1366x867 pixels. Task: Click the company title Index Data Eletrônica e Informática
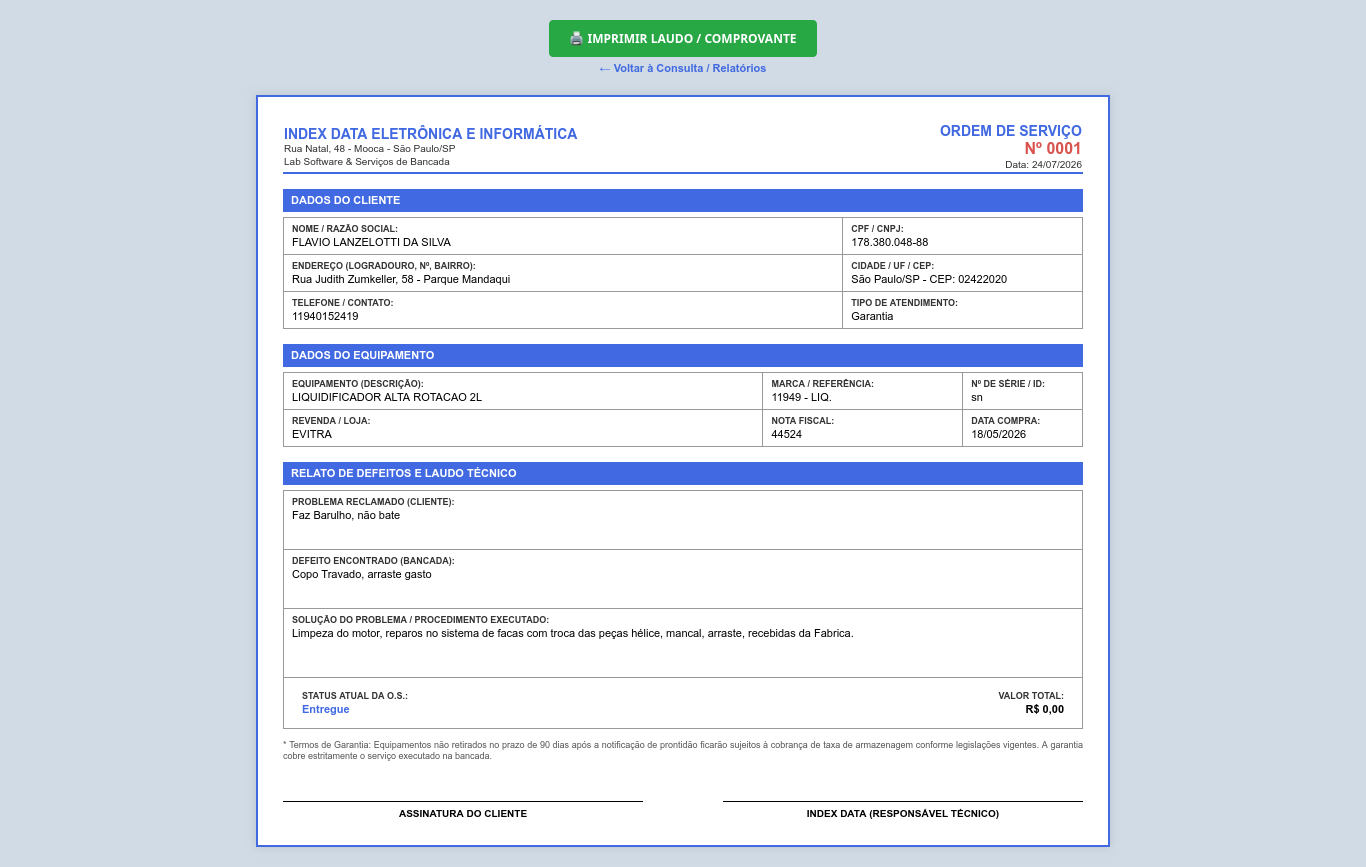tap(431, 134)
